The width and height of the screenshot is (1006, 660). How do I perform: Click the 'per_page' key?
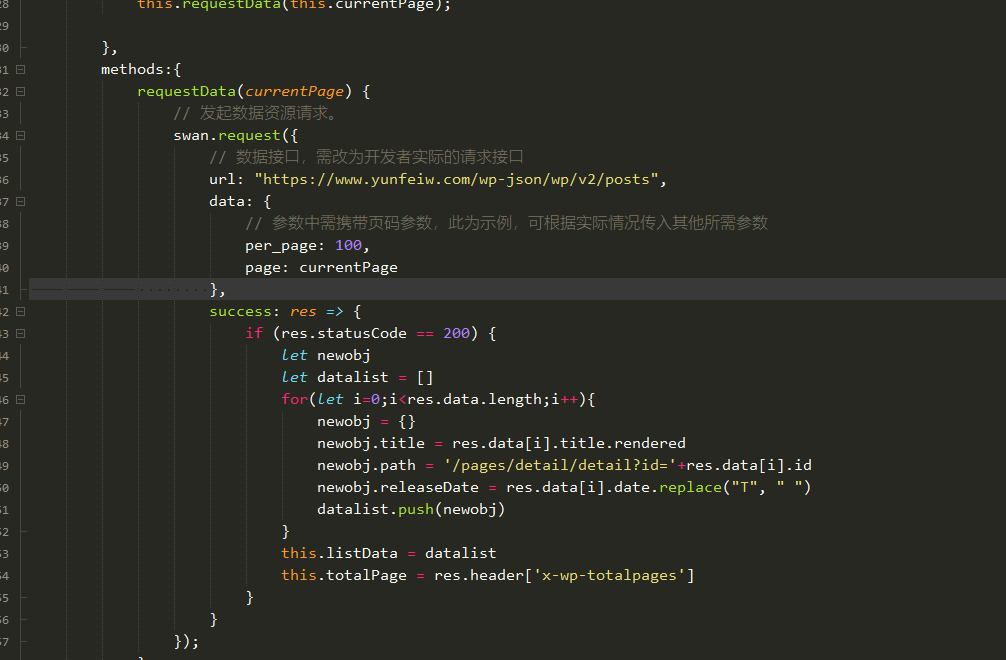(281, 246)
